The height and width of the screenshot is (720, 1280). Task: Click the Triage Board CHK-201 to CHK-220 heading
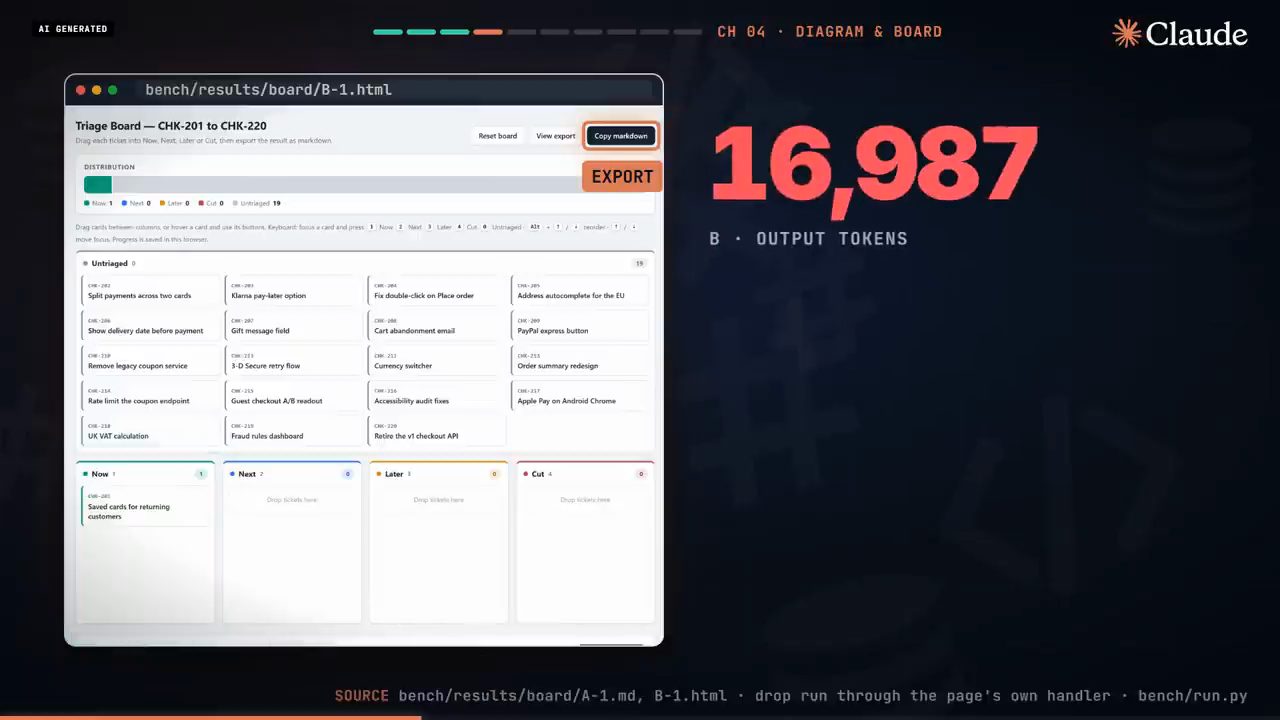coord(171,126)
